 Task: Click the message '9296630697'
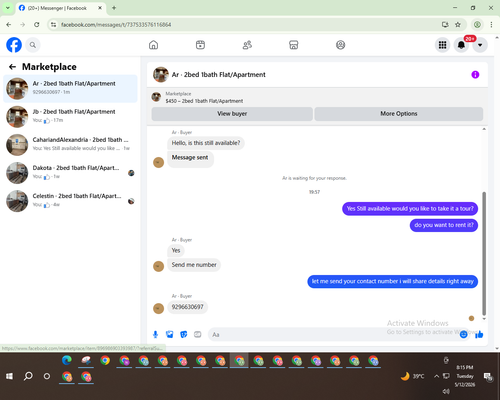coord(187,307)
